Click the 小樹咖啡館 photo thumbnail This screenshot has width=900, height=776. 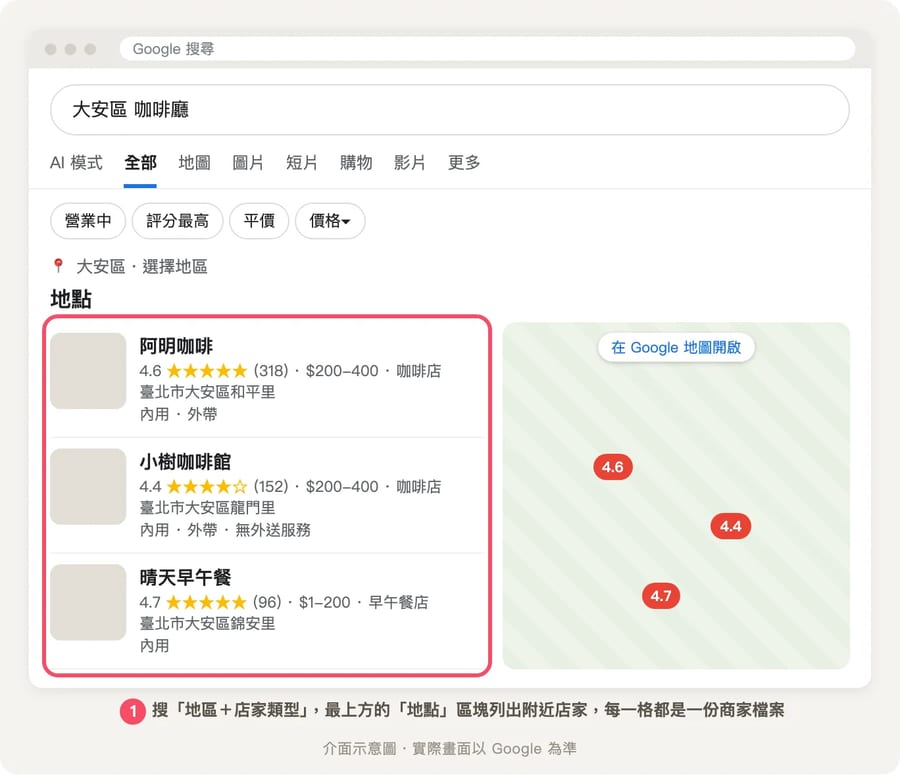click(88, 486)
